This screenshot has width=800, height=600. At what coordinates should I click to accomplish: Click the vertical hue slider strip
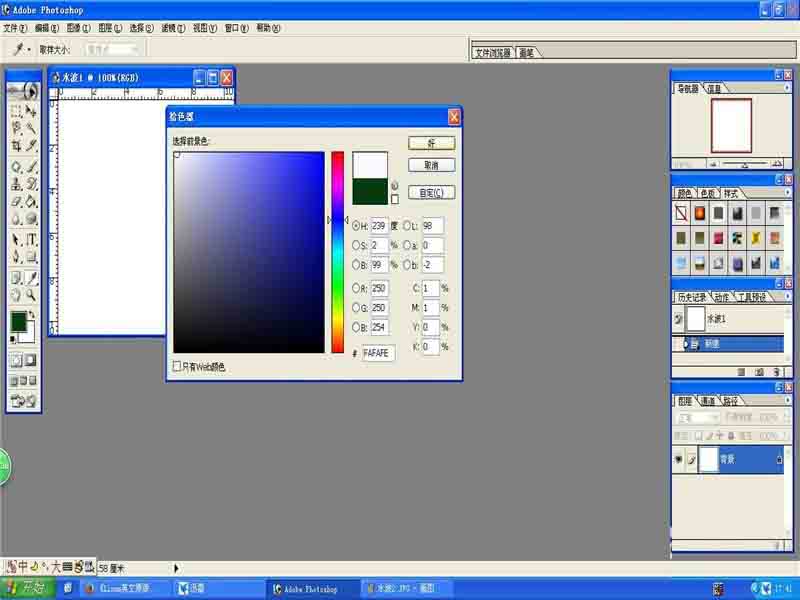pyautogui.click(x=338, y=252)
